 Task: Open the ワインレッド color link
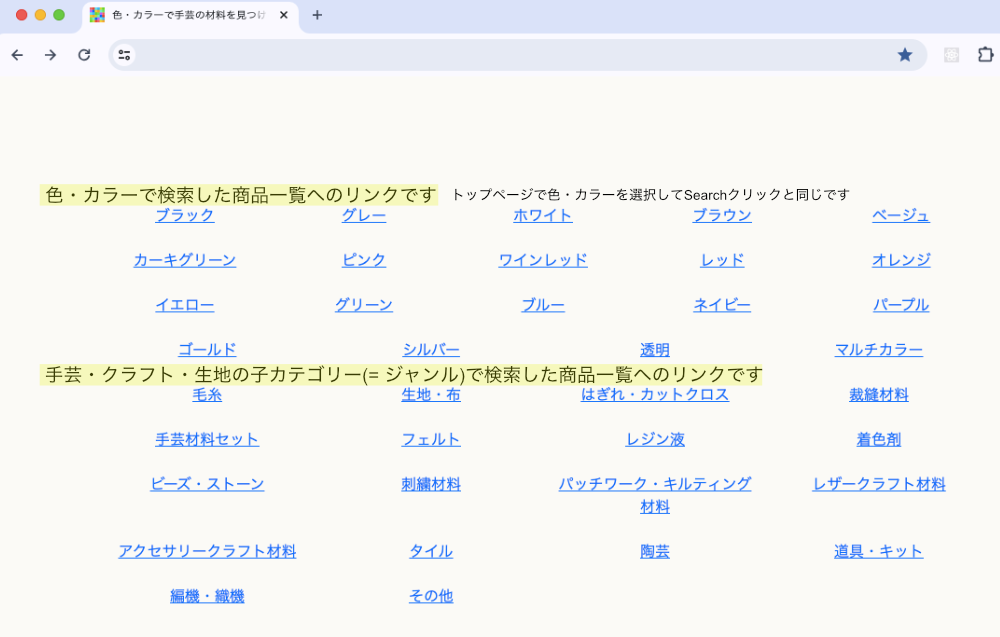pyautogui.click(x=543, y=260)
